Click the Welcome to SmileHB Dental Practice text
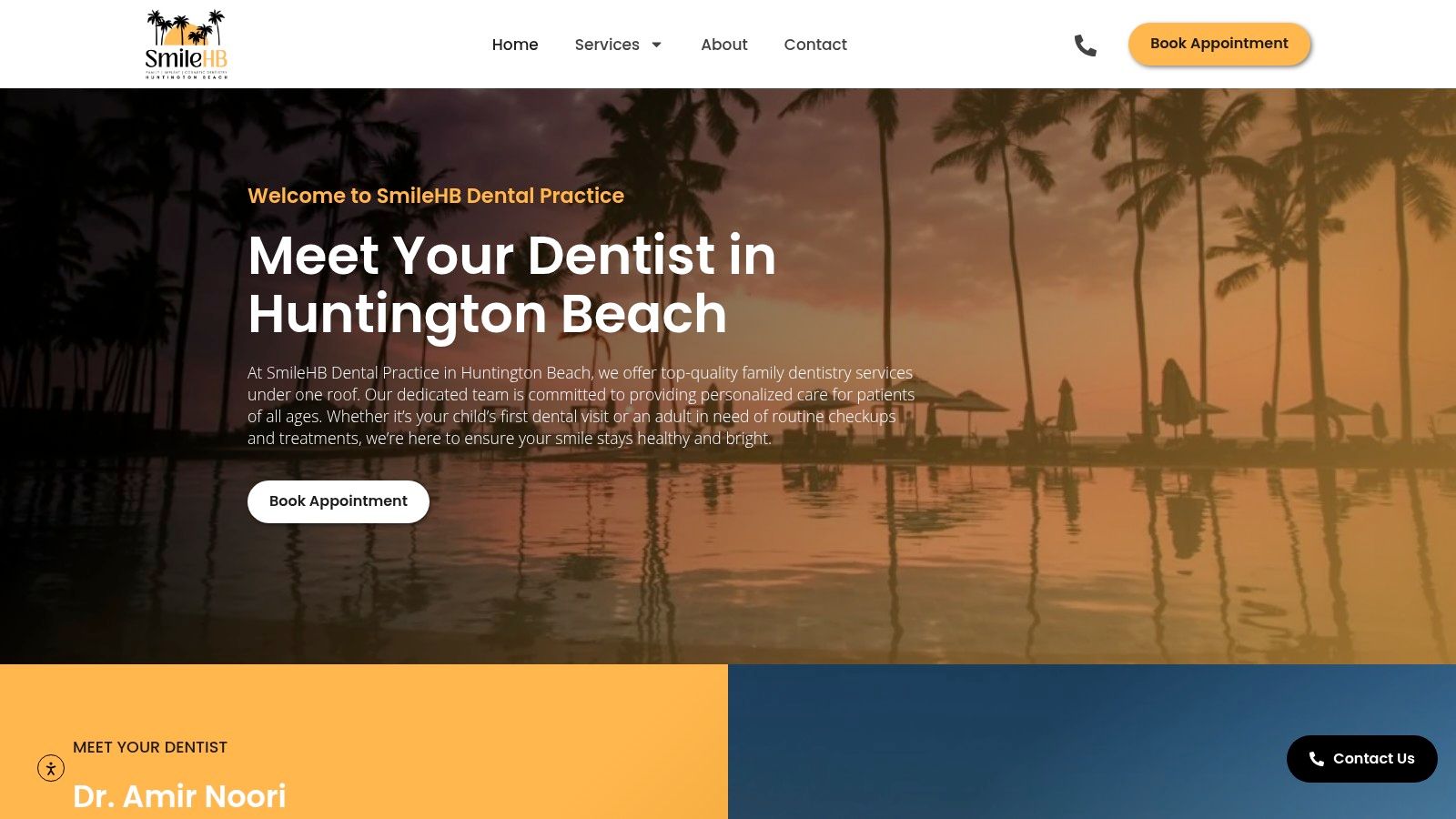This screenshot has height=819, width=1456. (436, 196)
